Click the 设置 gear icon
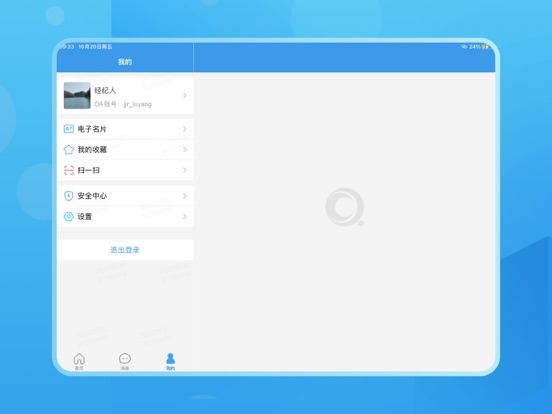The width and height of the screenshot is (552, 414). point(69,217)
